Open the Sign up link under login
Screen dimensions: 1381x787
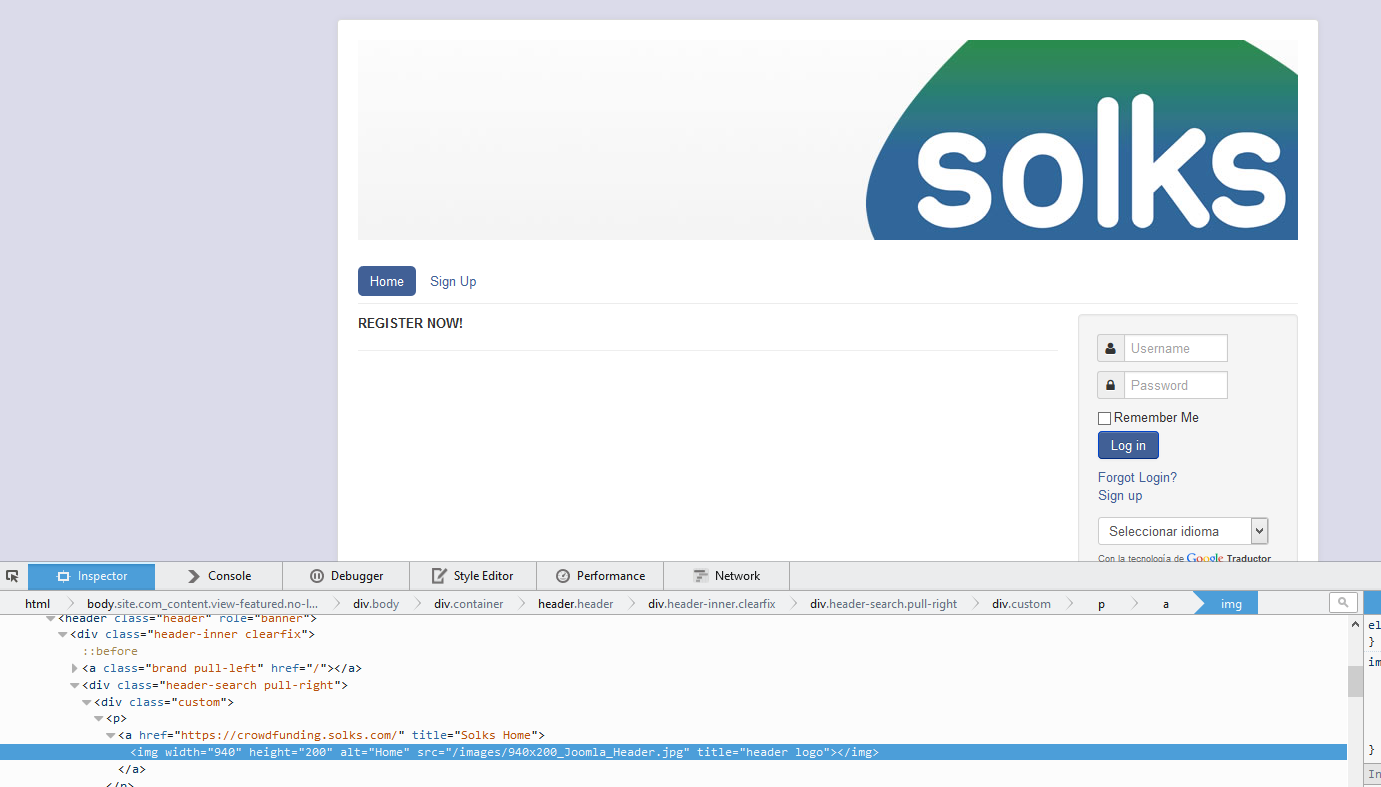click(1120, 495)
